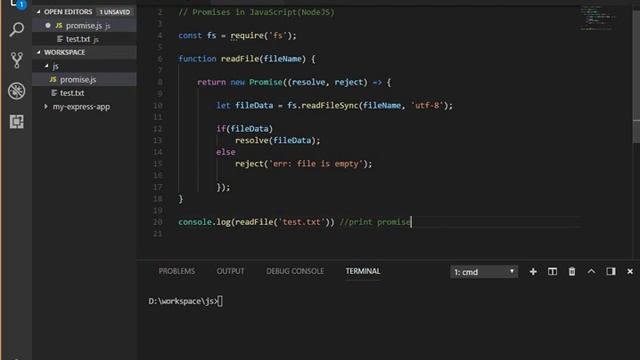The image size is (640, 360).
Task: Click 'resolve(fileData);' on line 13
Action: click(278, 140)
